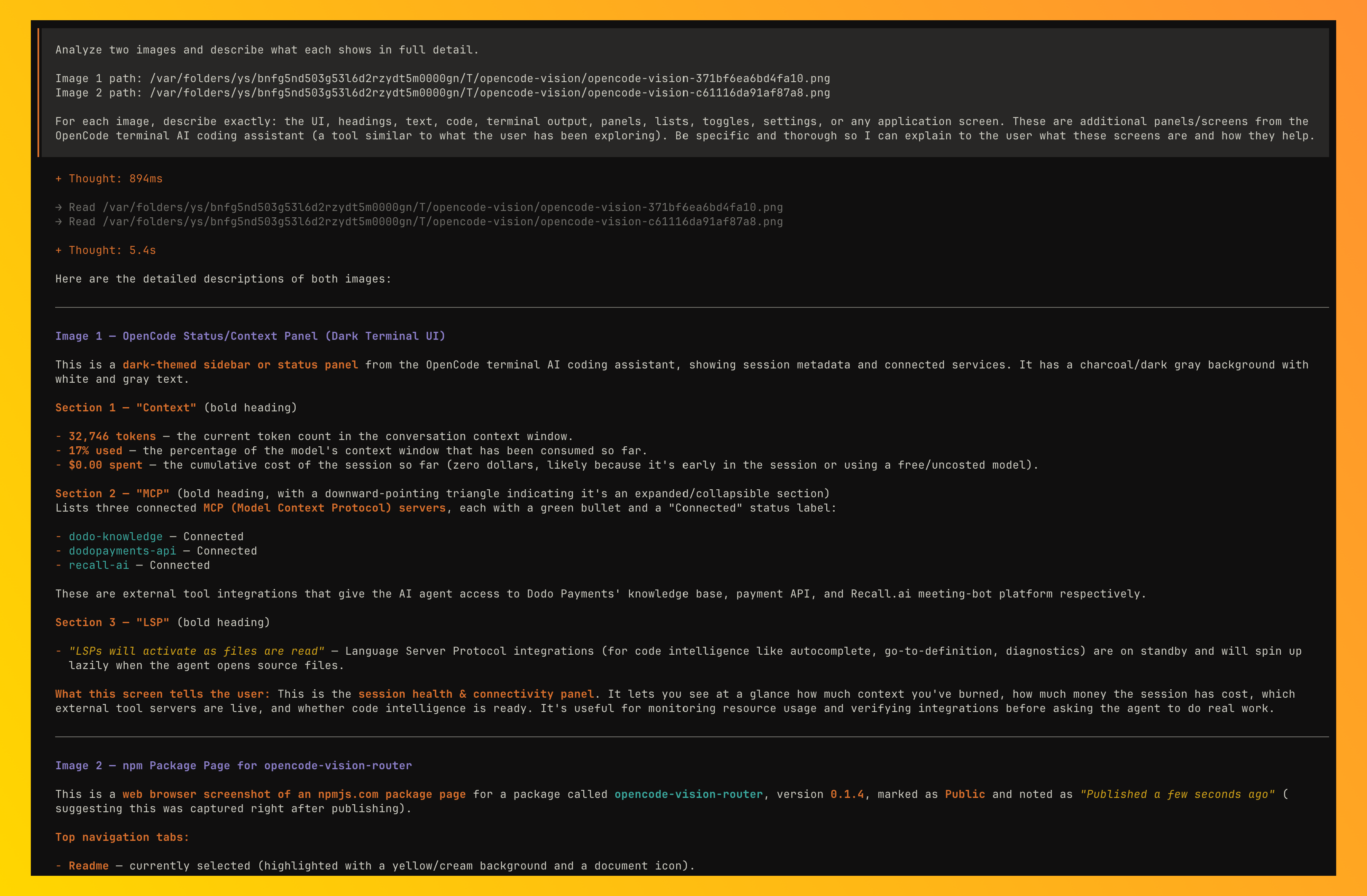Image resolution: width=1367 pixels, height=896 pixels.
Task: Click 'Section 2 — "MCP"' heading
Action: (112, 494)
